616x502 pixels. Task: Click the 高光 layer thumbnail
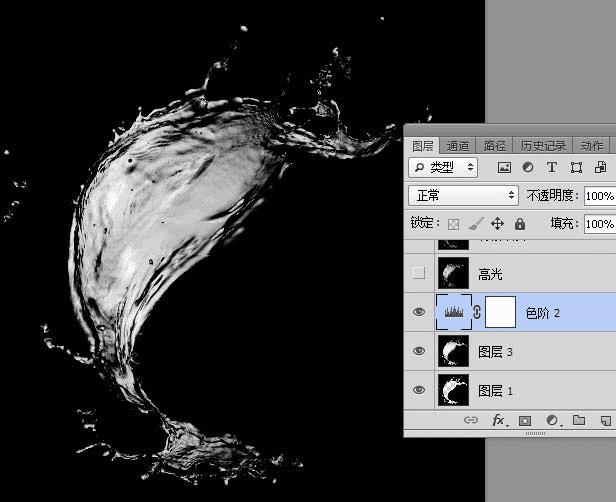pos(453,273)
